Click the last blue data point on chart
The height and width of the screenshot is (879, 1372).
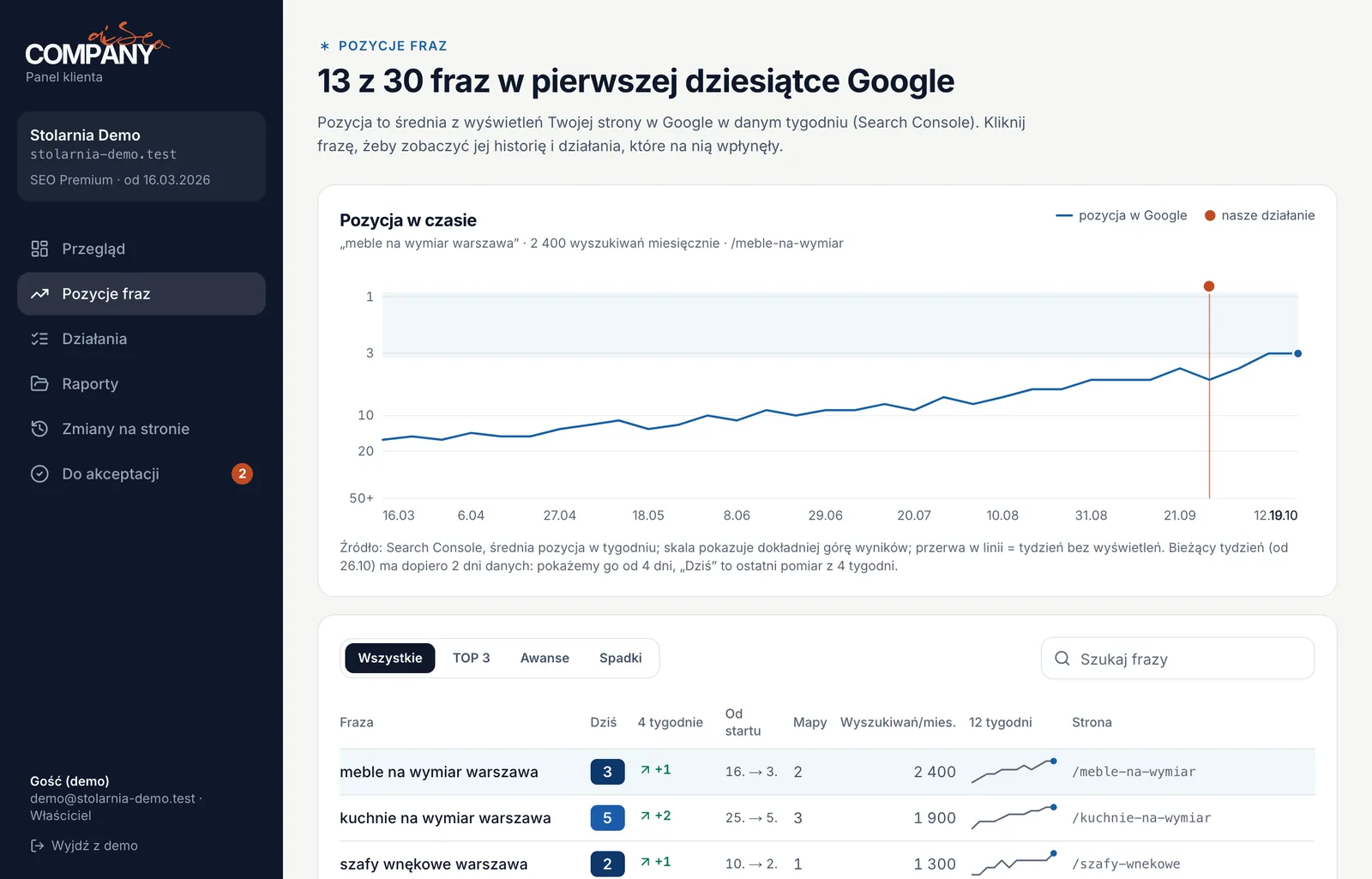click(x=1297, y=353)
